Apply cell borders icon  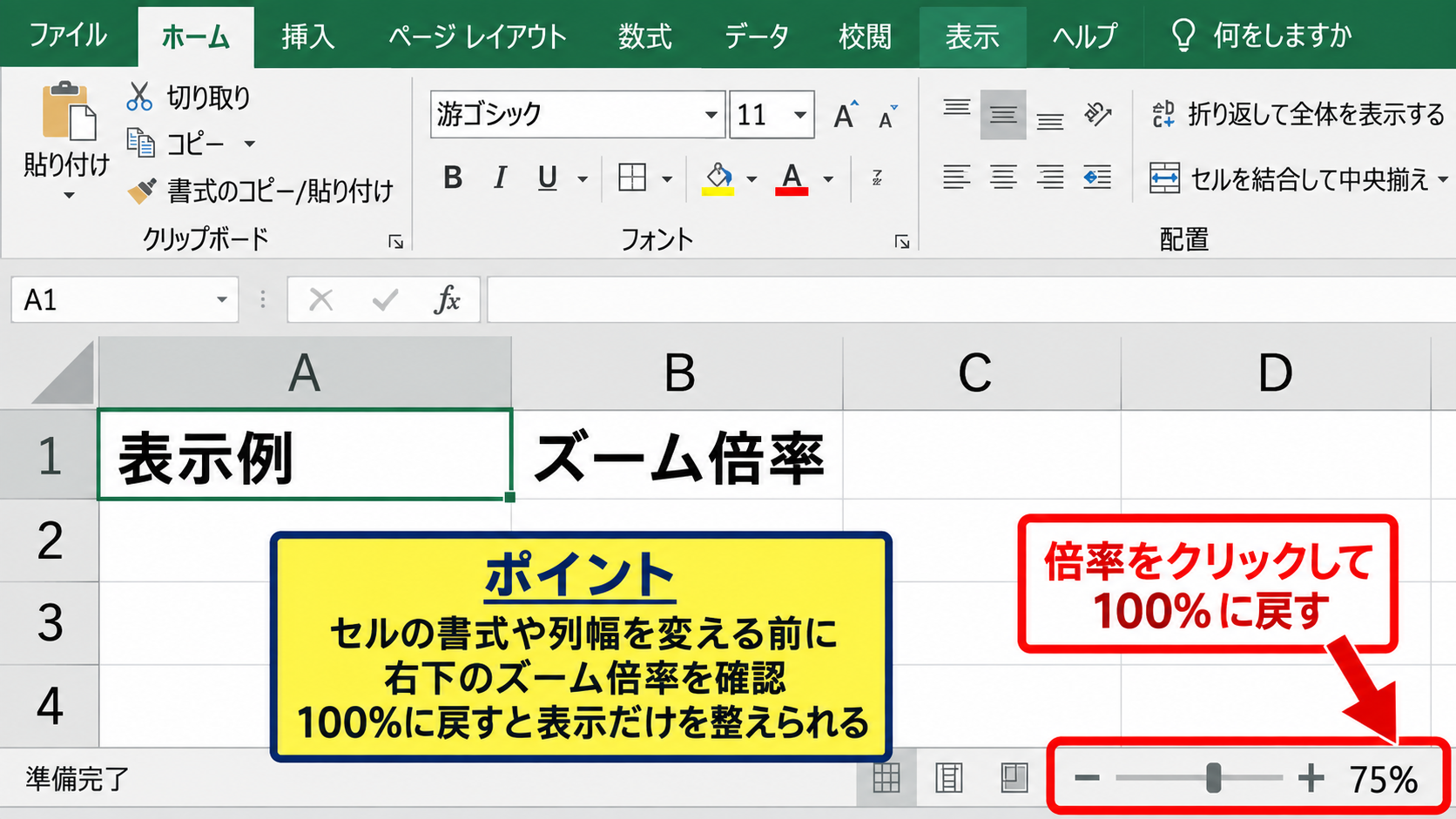(x=631, y=178)
